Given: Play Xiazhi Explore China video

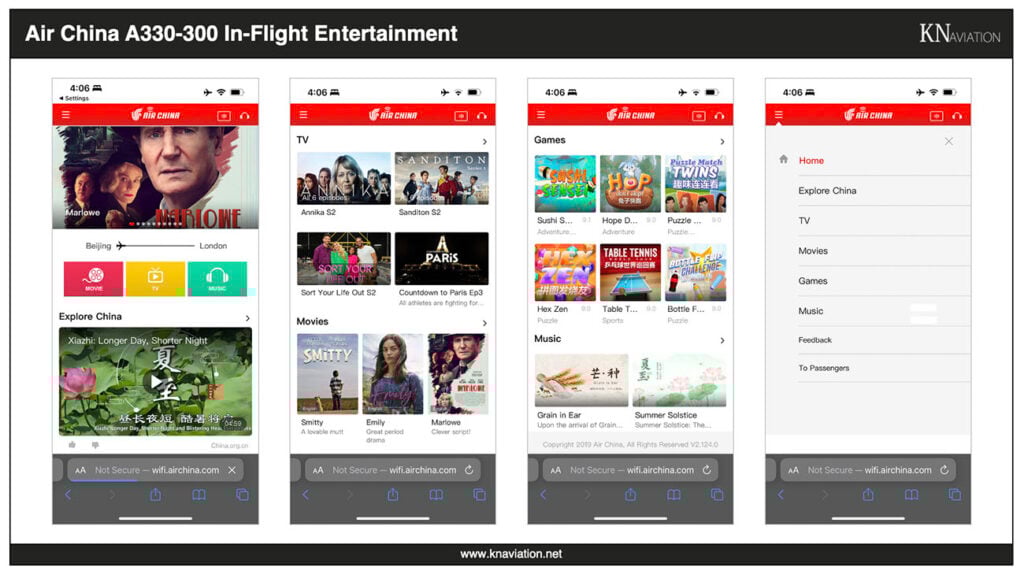Looking at the screenshot, I should click(155, 381).
